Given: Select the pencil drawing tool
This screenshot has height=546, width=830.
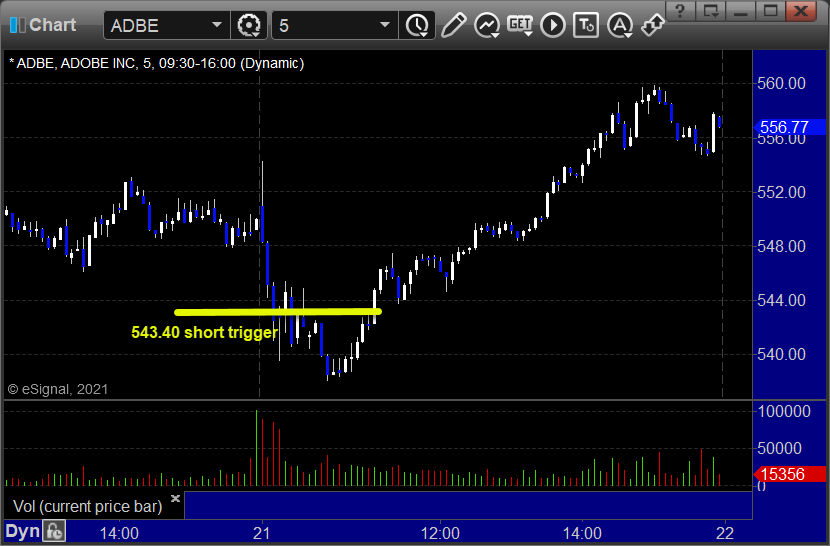Looking at the screenshot, I should click(x=453, y=25).
